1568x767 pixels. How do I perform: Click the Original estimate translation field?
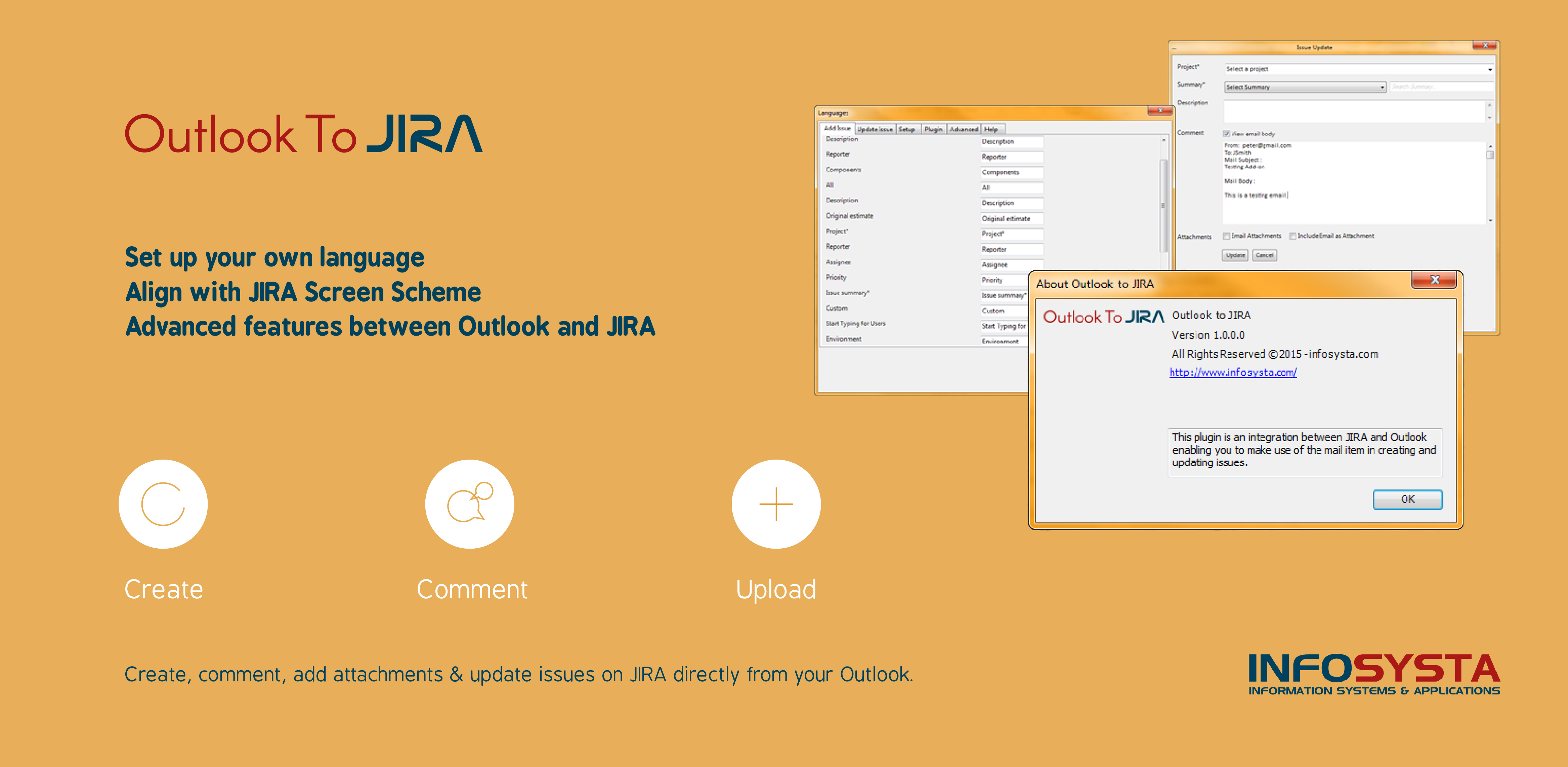tap(1012, 218)
